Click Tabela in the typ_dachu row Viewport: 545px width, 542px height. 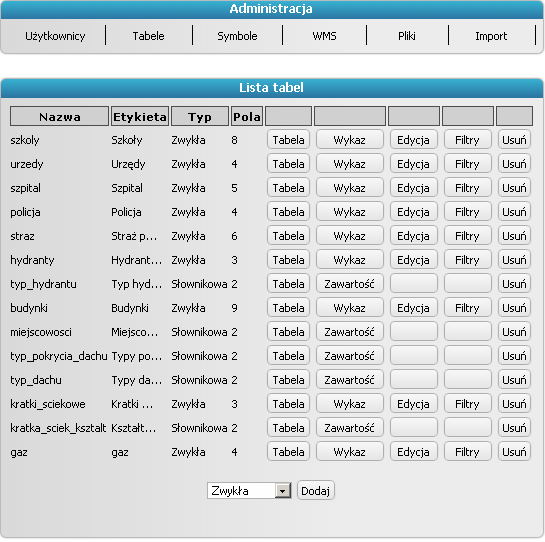[x=288, y=380]
